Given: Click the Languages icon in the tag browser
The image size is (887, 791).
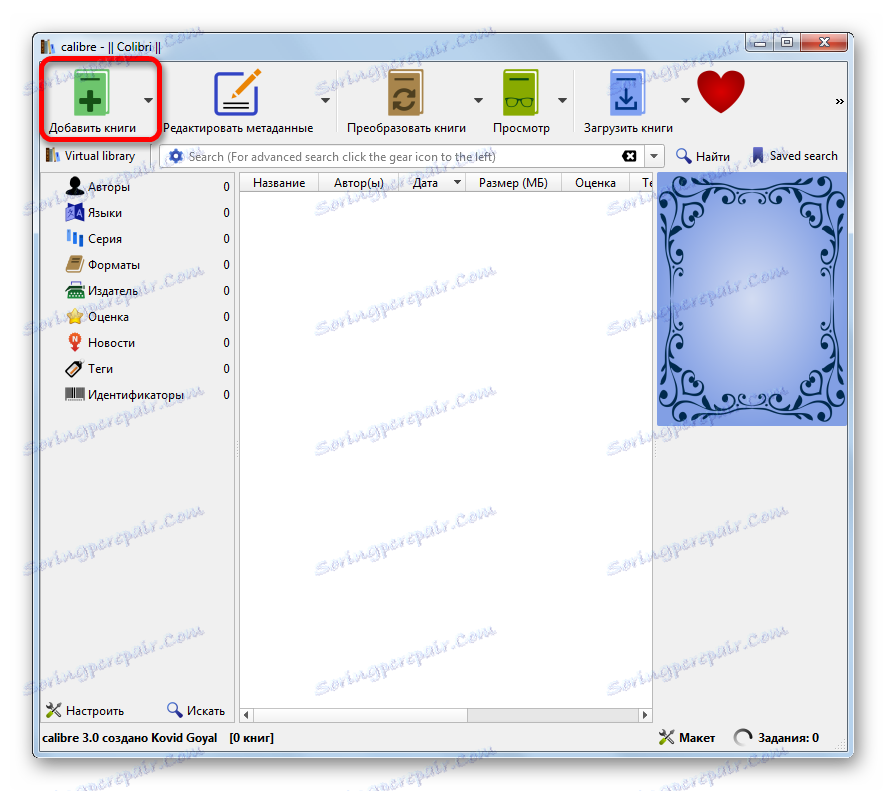Looking at the screenshot, I should [x=75, y=212].
